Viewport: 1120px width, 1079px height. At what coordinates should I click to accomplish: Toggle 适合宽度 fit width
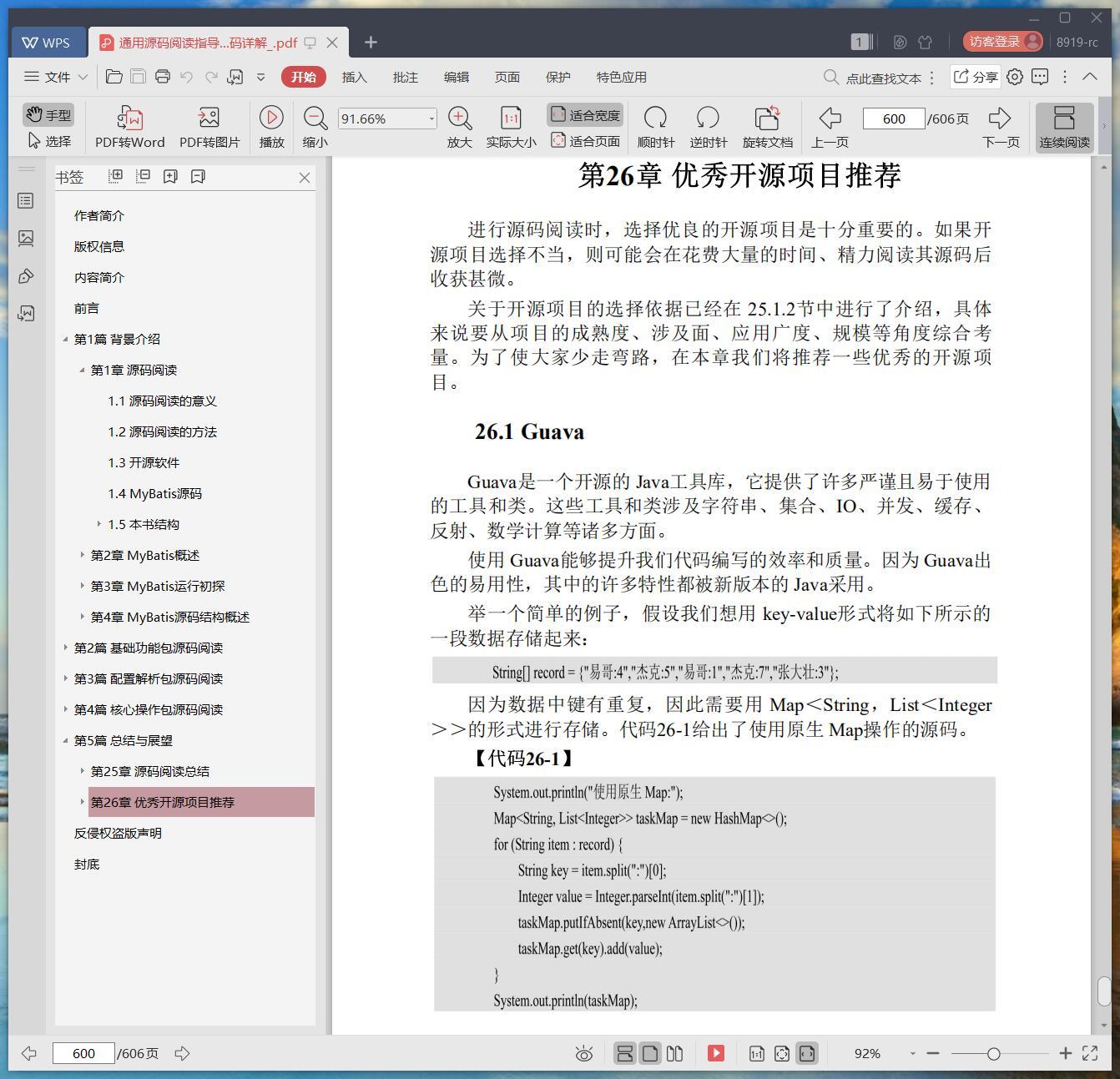tap(585, 115)
